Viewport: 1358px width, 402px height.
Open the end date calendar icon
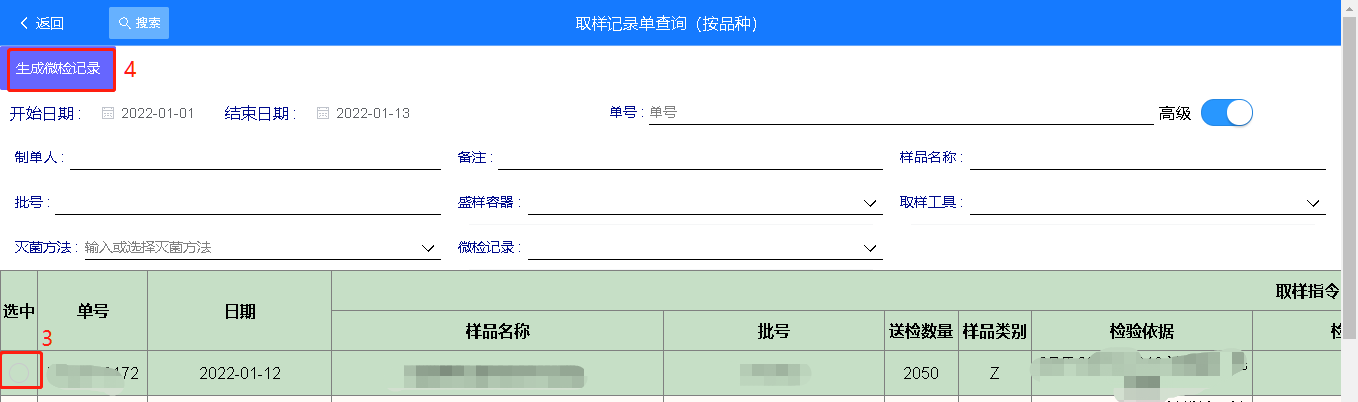(323, 113)
